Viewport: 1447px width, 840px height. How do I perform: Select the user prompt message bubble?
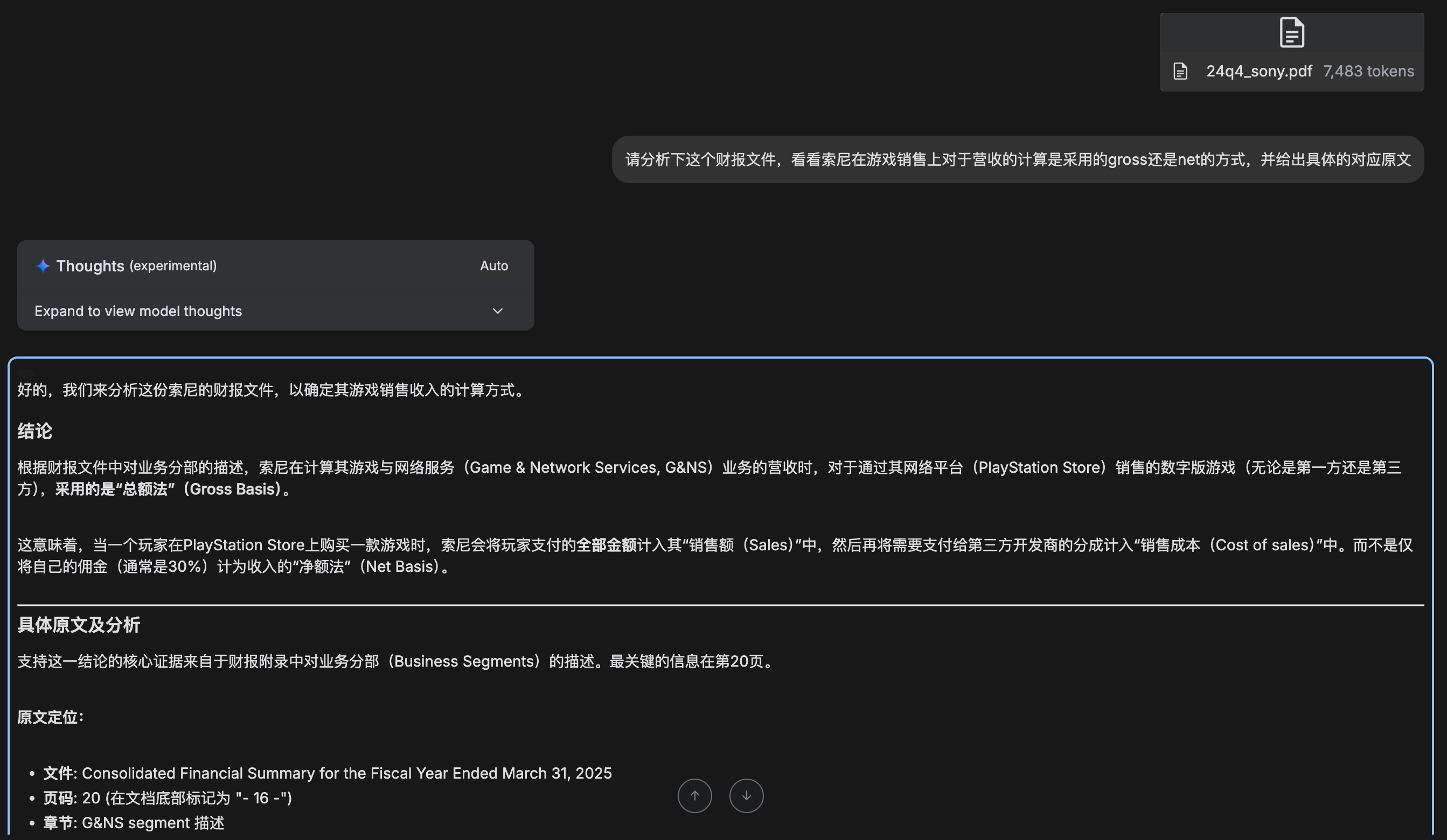pos(1018,159)
